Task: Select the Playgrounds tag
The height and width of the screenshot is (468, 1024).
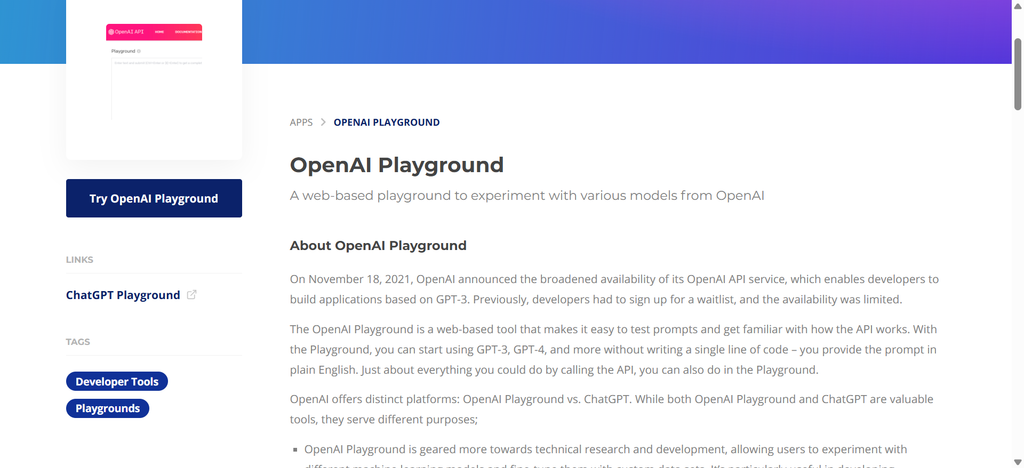Action: [108, 409]
